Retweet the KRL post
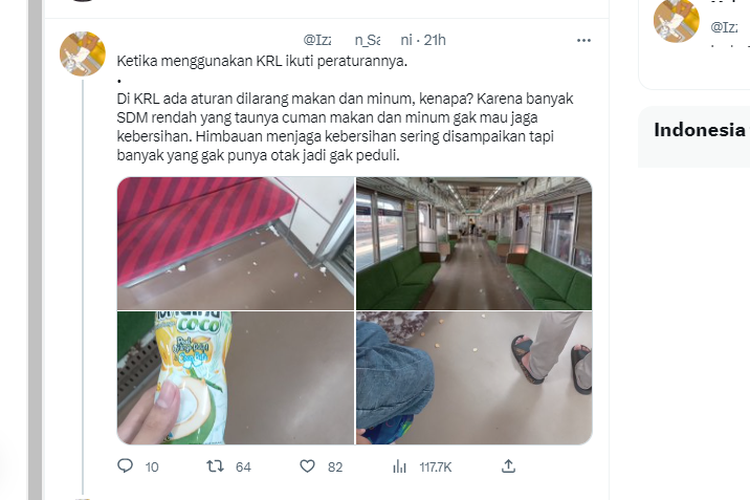 215,466
